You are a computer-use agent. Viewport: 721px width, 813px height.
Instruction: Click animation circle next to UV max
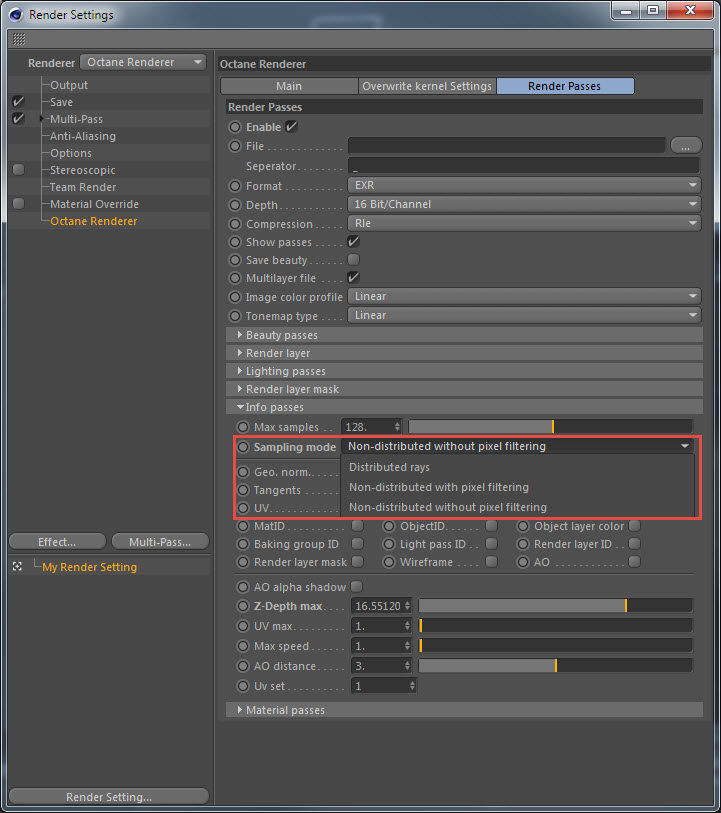(243, 626)
